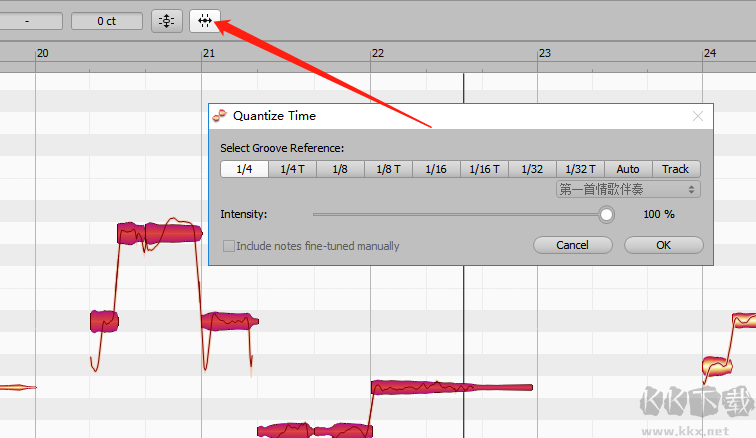Close the Quantize Time dialog

point(698,116)
